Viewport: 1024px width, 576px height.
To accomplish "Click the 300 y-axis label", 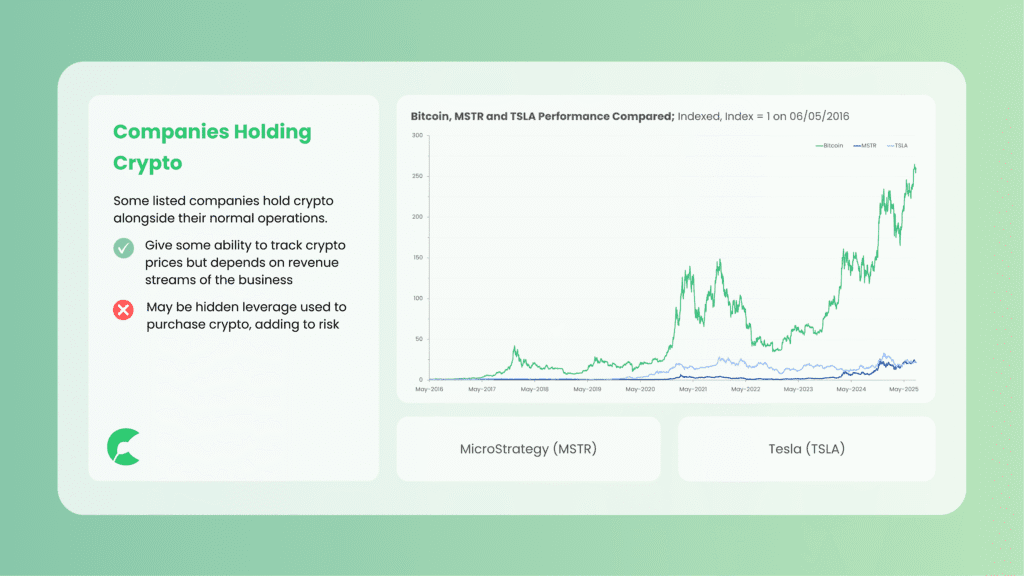I will [x=417, y=135].
